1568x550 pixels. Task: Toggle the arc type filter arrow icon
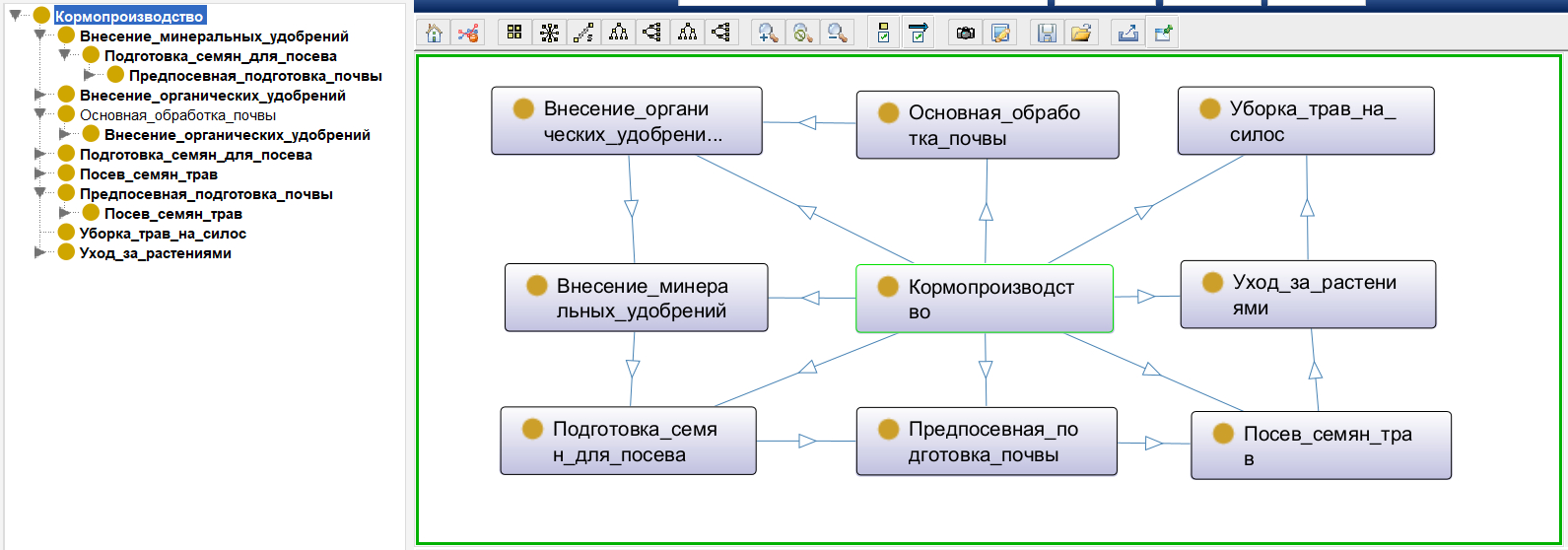(x=919, y=34)
